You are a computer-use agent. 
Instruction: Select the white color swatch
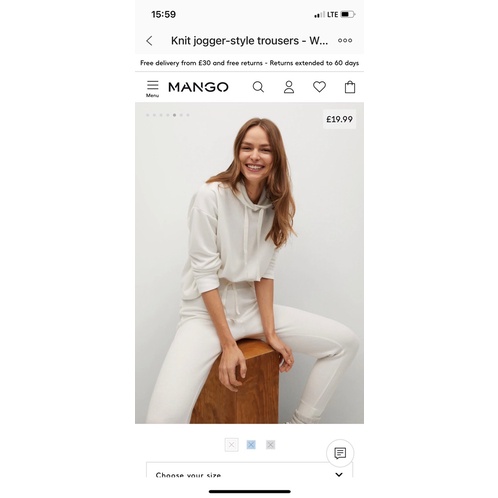231,445
